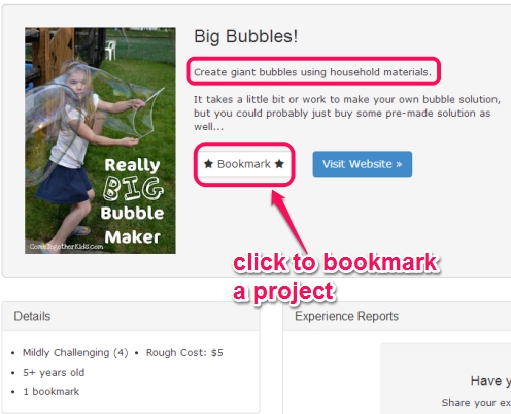This screenshot has height=414, width=511.
Task: Click the 1 bookmark count item
Action: [51, 391]
